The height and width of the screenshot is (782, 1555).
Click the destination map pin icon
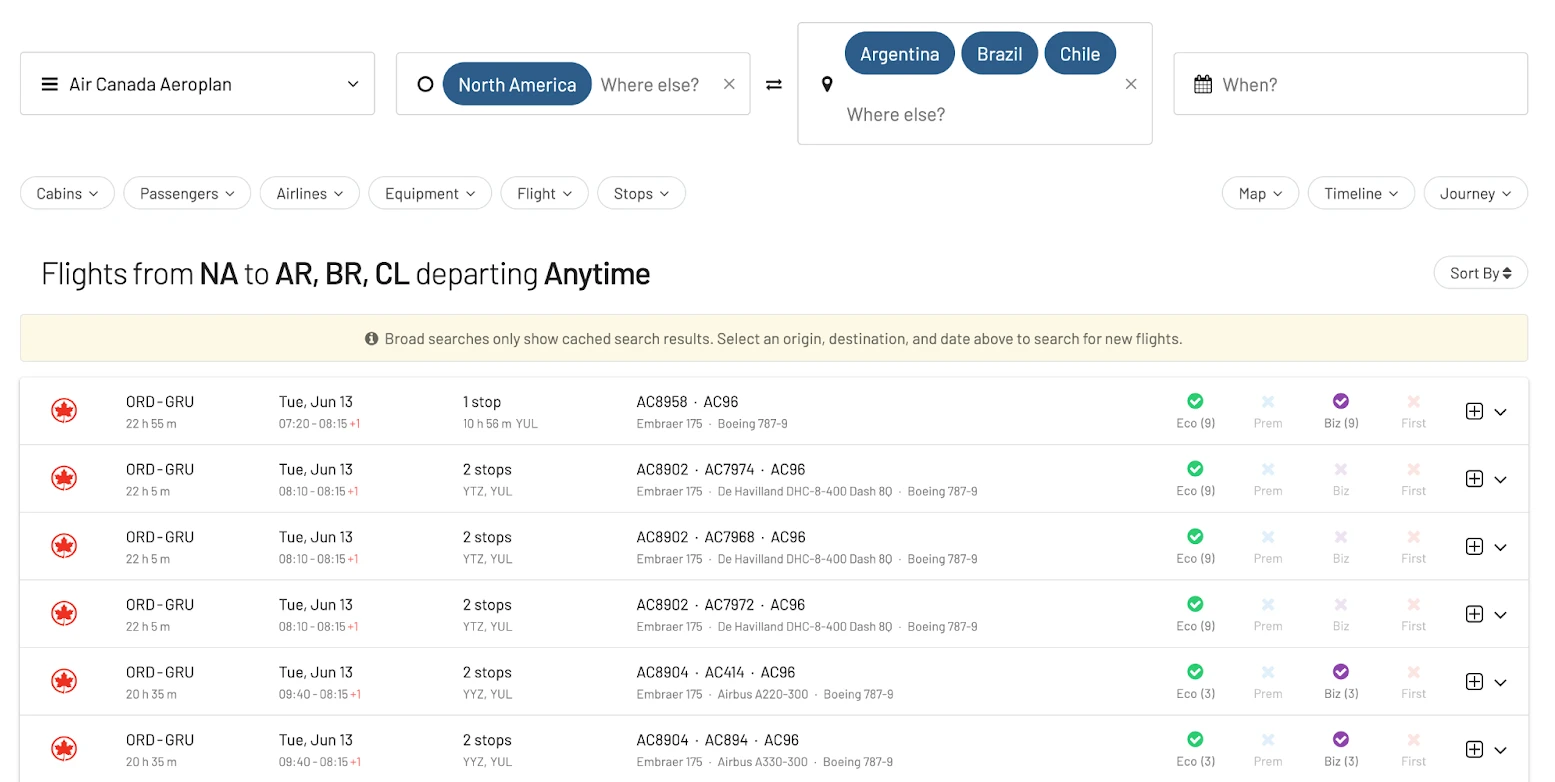[x=827, y=84]
